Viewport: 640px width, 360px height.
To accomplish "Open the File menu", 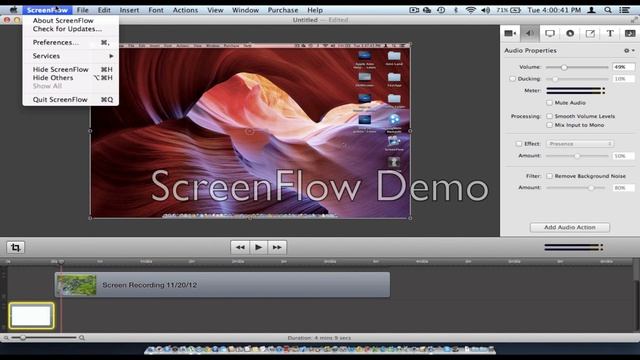I will [x=82, y=10].
